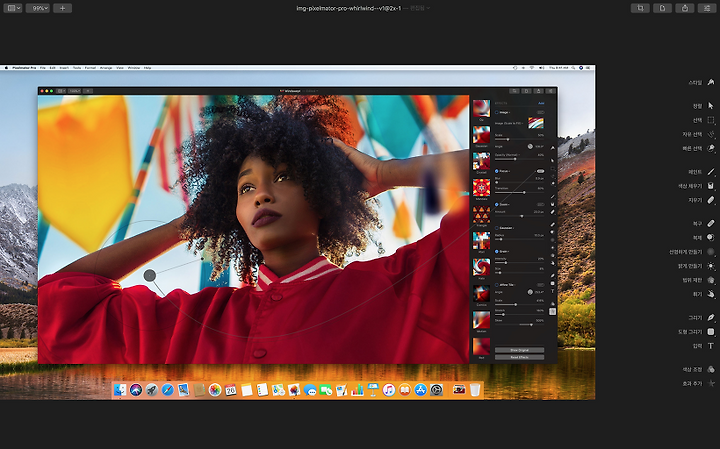Select the 스타일 (Style) tool icon

click(x=711, y=82)
